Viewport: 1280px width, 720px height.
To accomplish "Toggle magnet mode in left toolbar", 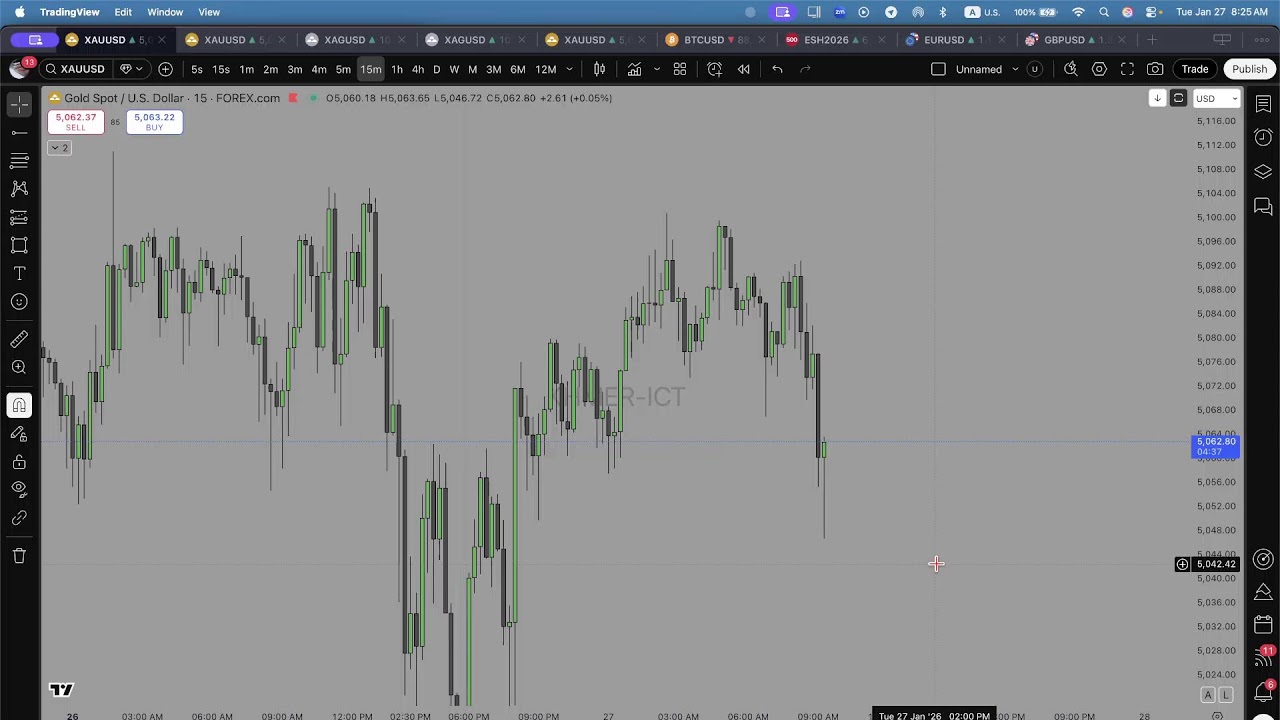I will (x=19, y=405).
